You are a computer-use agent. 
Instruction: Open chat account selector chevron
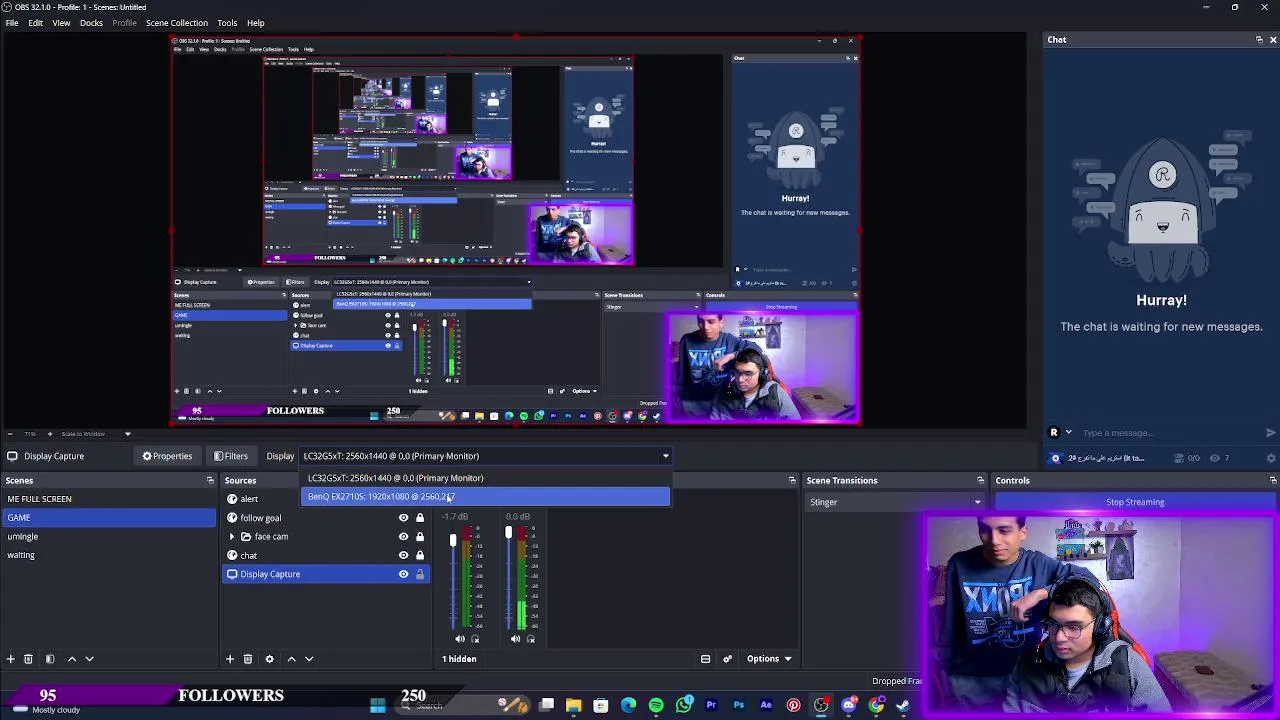point(1068,433)
